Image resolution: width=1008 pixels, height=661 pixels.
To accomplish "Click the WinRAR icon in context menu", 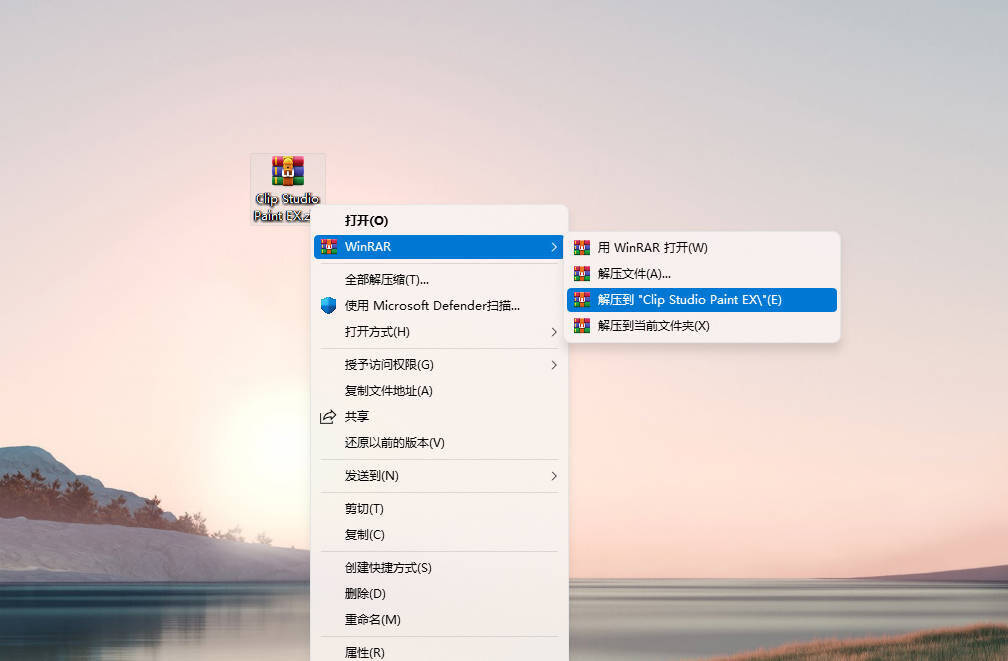I will click(x=329, y=246).
